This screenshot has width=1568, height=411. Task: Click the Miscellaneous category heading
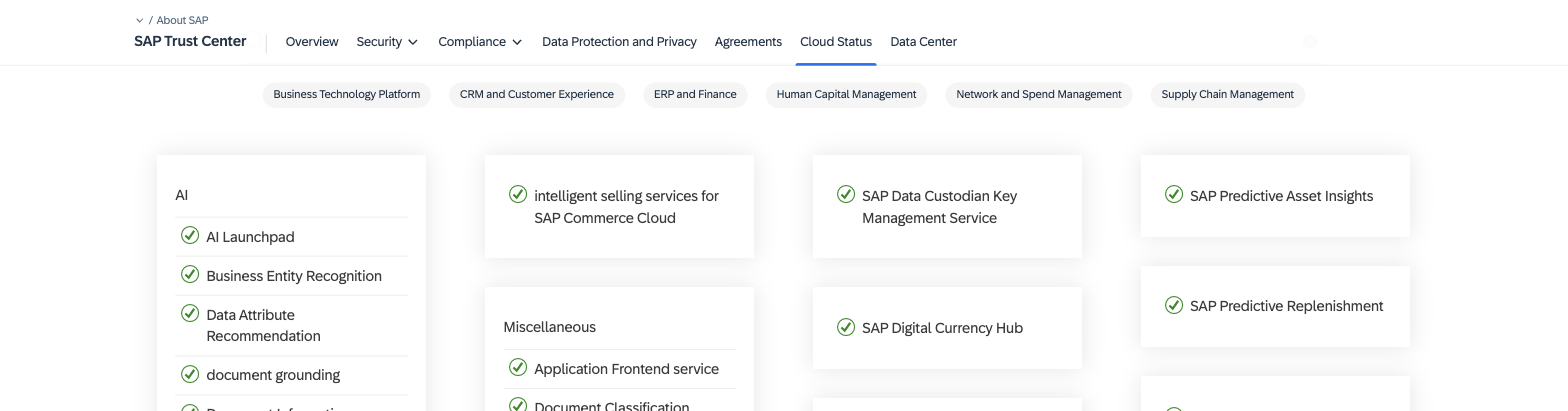[549, 327]
